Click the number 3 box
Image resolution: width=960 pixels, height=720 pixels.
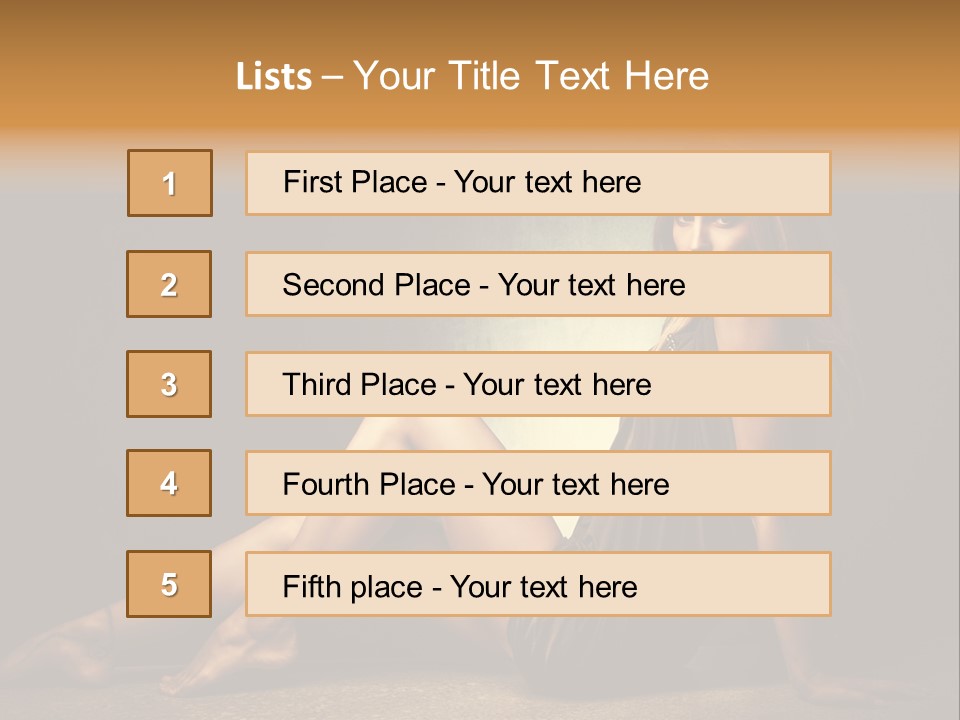coord(169,384)
